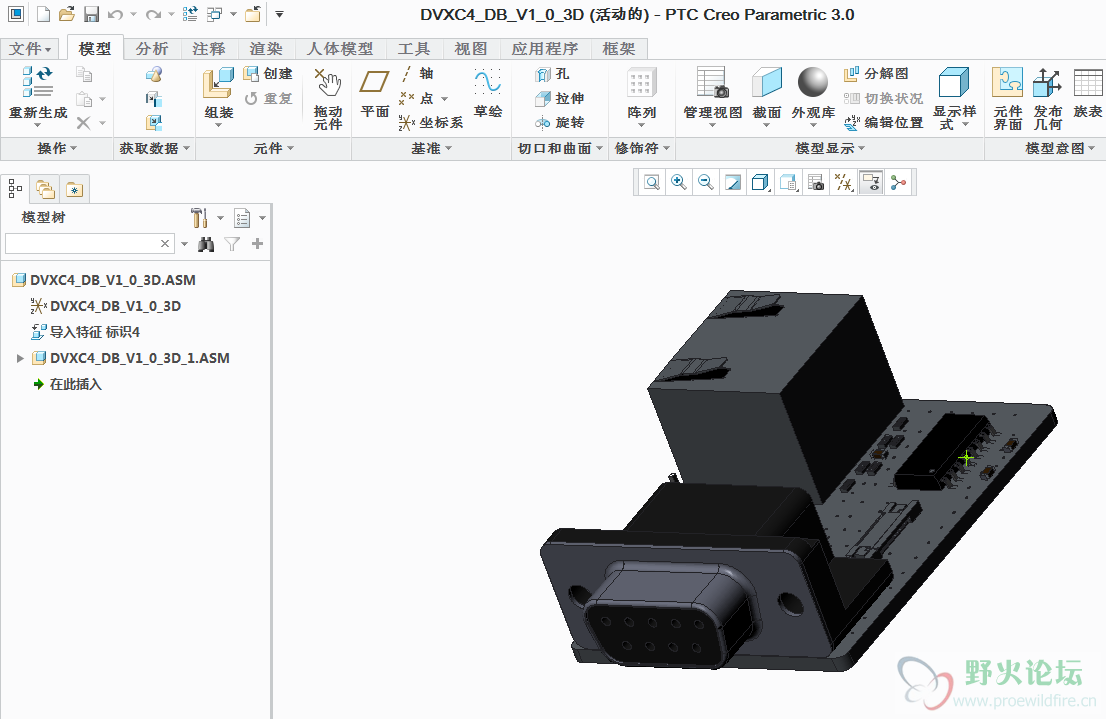Click Refit zoom icon in graphics toolbar

(x=652, y=183)
